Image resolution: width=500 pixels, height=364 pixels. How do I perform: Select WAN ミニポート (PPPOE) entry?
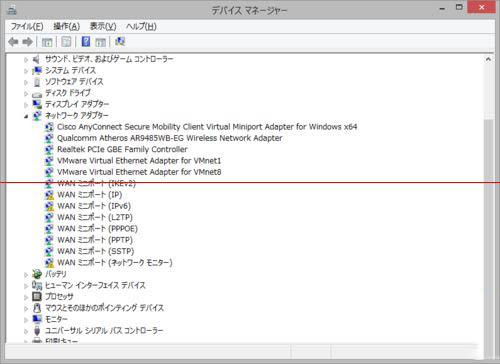point(97,229)
